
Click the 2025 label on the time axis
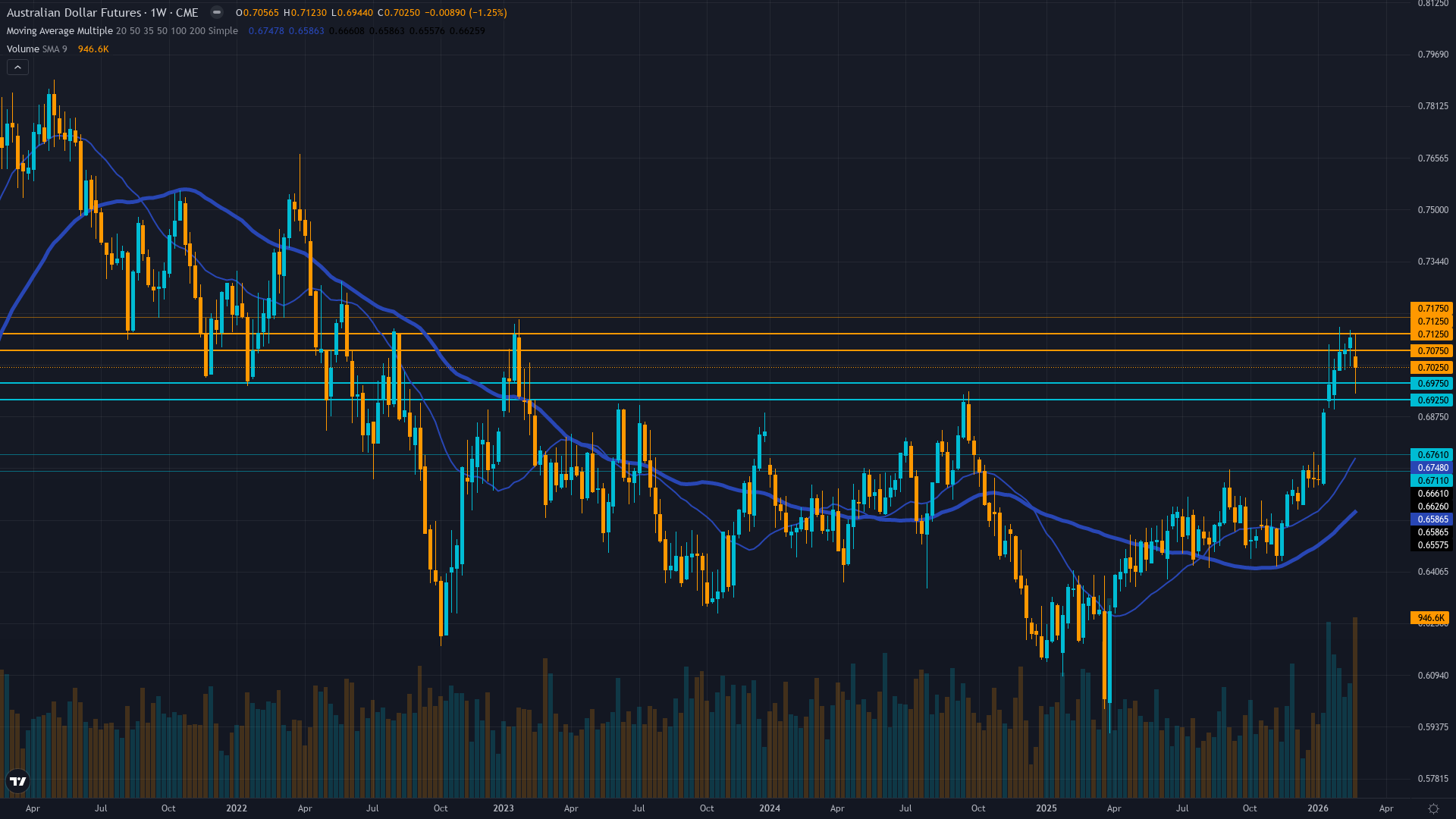click(x=1046, y=808)
